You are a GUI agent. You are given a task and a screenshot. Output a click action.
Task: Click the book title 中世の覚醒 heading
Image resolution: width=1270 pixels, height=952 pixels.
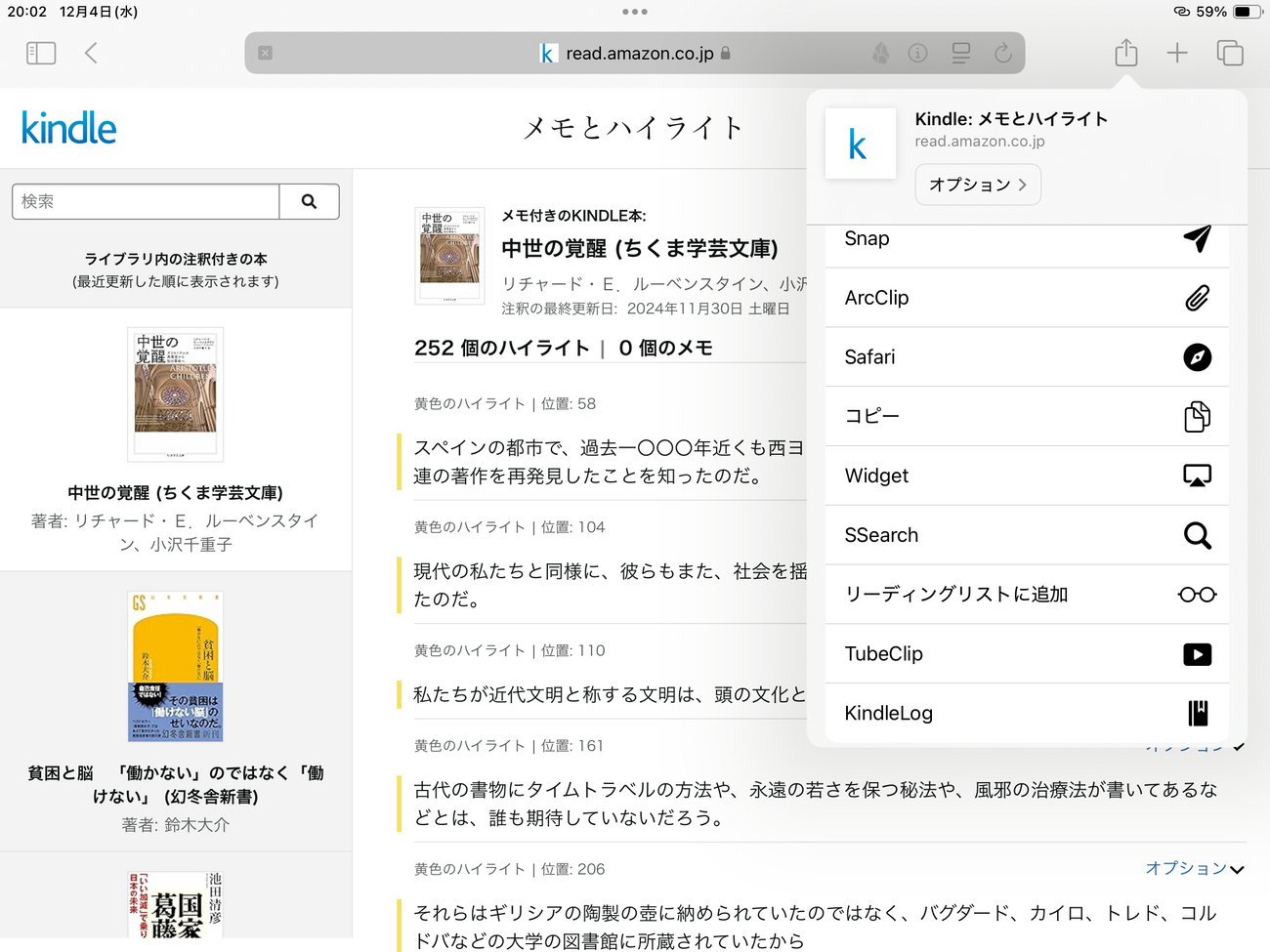[640, 249]
